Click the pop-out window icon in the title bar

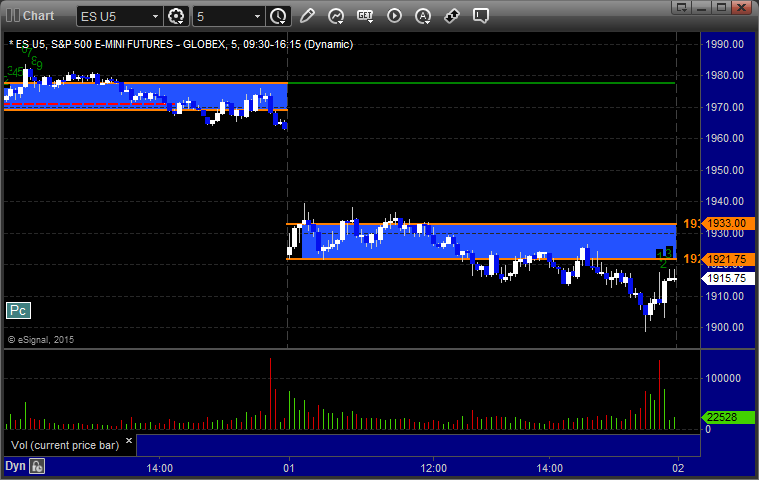682,7
